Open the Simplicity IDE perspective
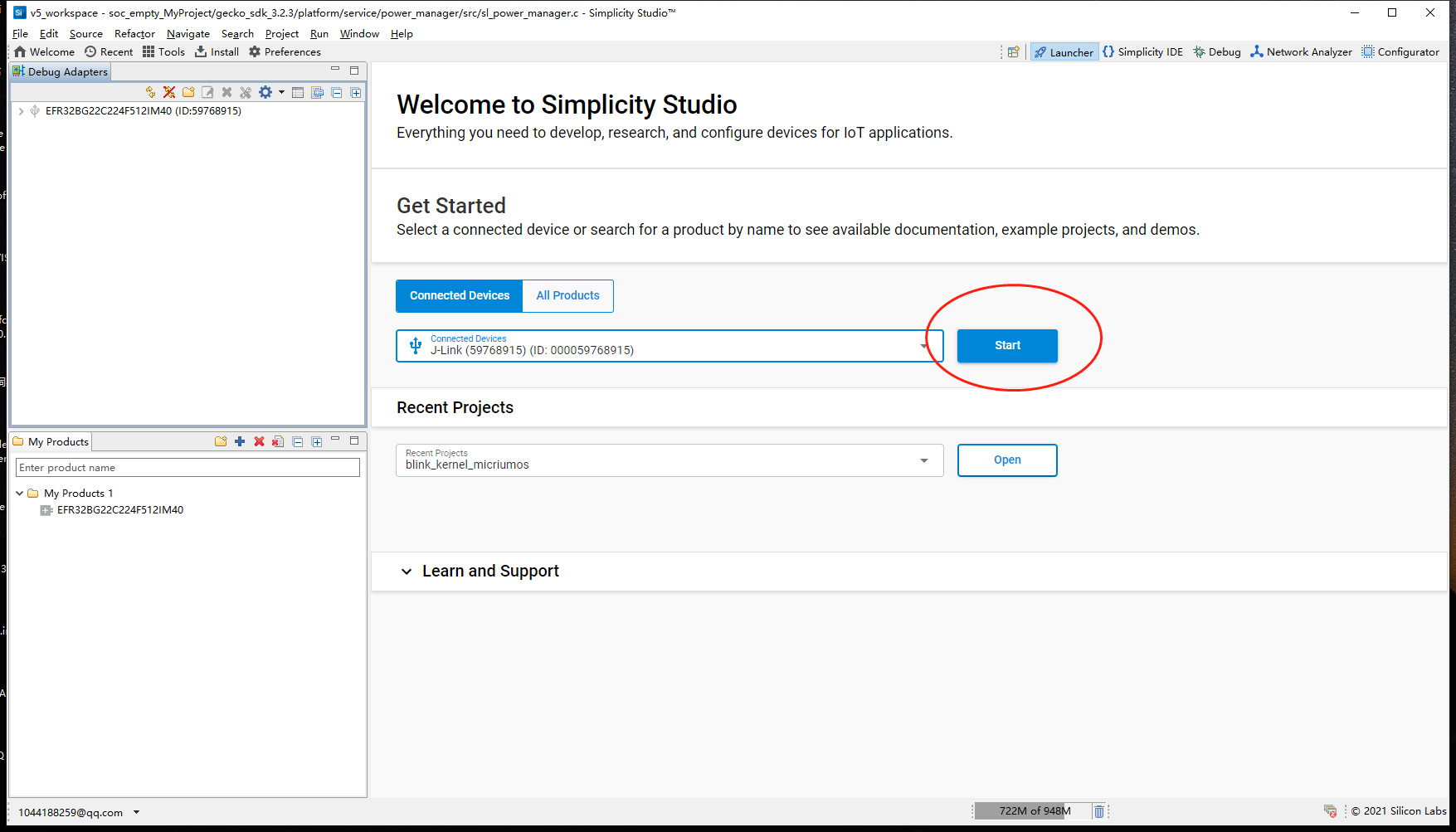Viewport: 1456px width, 832px height. tap(1143, 51)
